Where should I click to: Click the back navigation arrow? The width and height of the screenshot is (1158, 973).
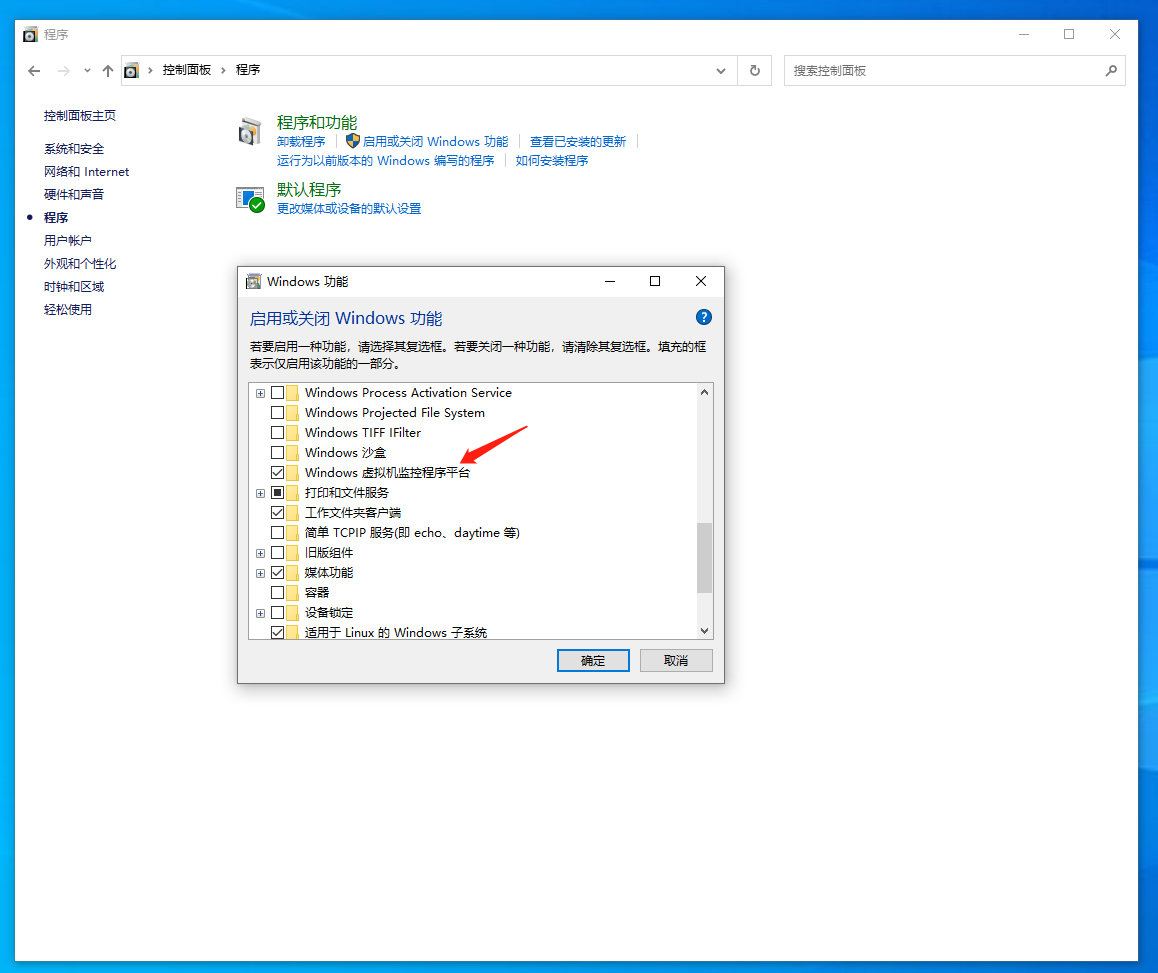pyautogui.click(x=35, y=71)
